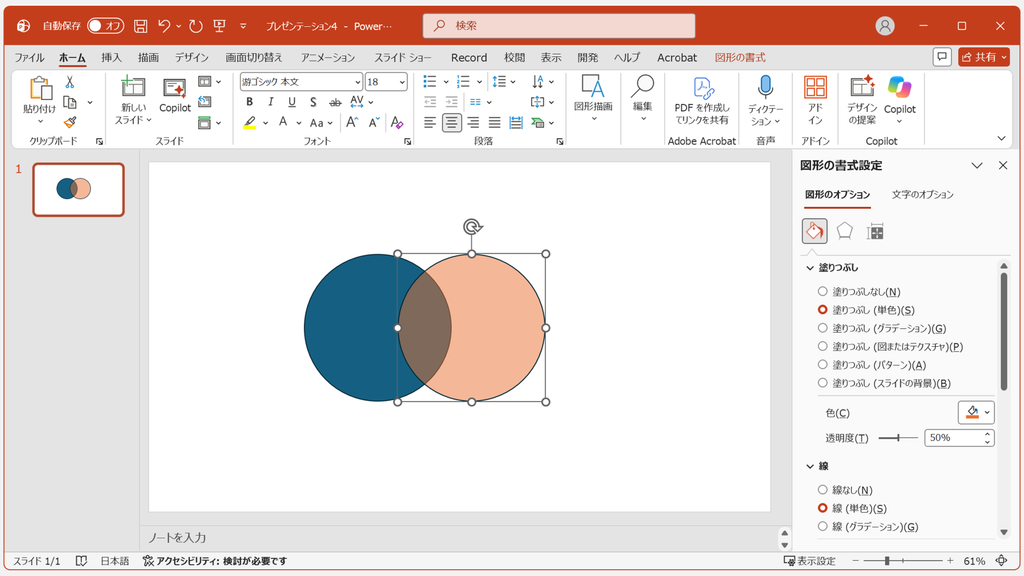Image resolution: width=1024 pixels, height=576 pixels.
Task: Select the Cut scissors icon
Action: click(70, 82)
